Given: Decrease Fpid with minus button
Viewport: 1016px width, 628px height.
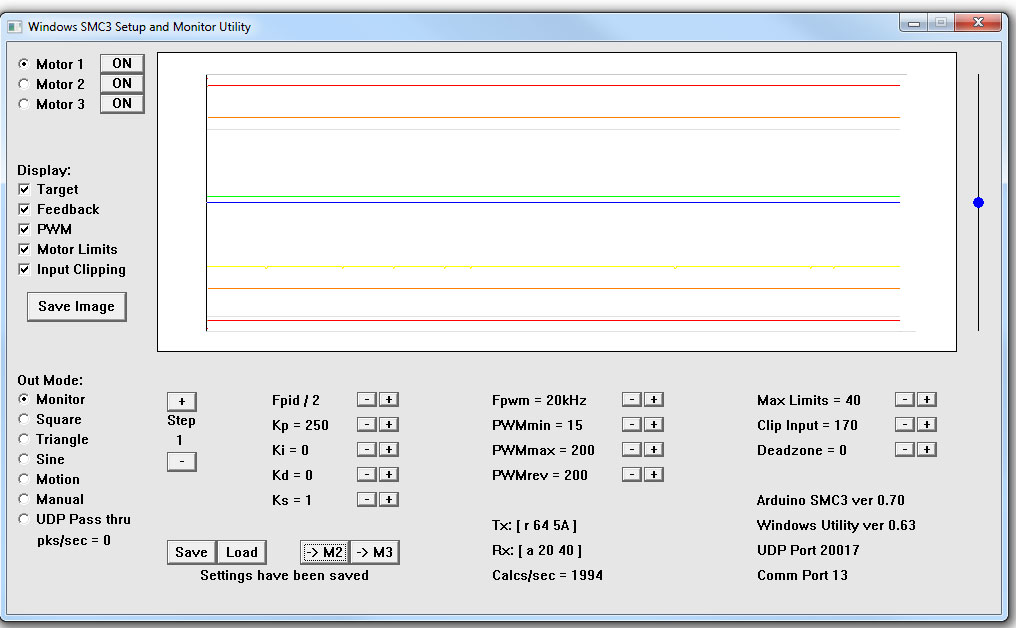Looking at the screenshot, I should (367, 400).
